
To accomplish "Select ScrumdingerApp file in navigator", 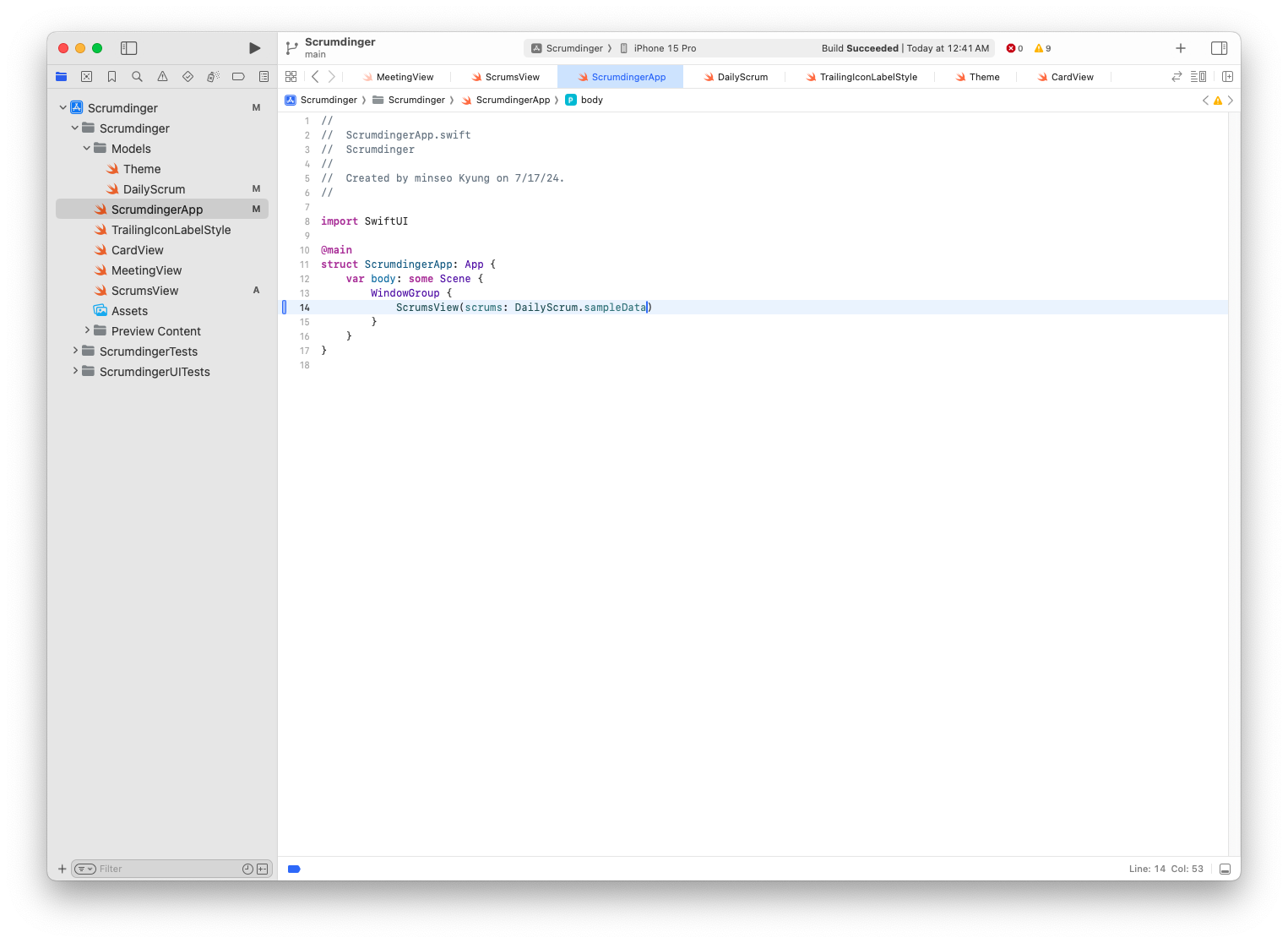I will click(x=162, y=210).
